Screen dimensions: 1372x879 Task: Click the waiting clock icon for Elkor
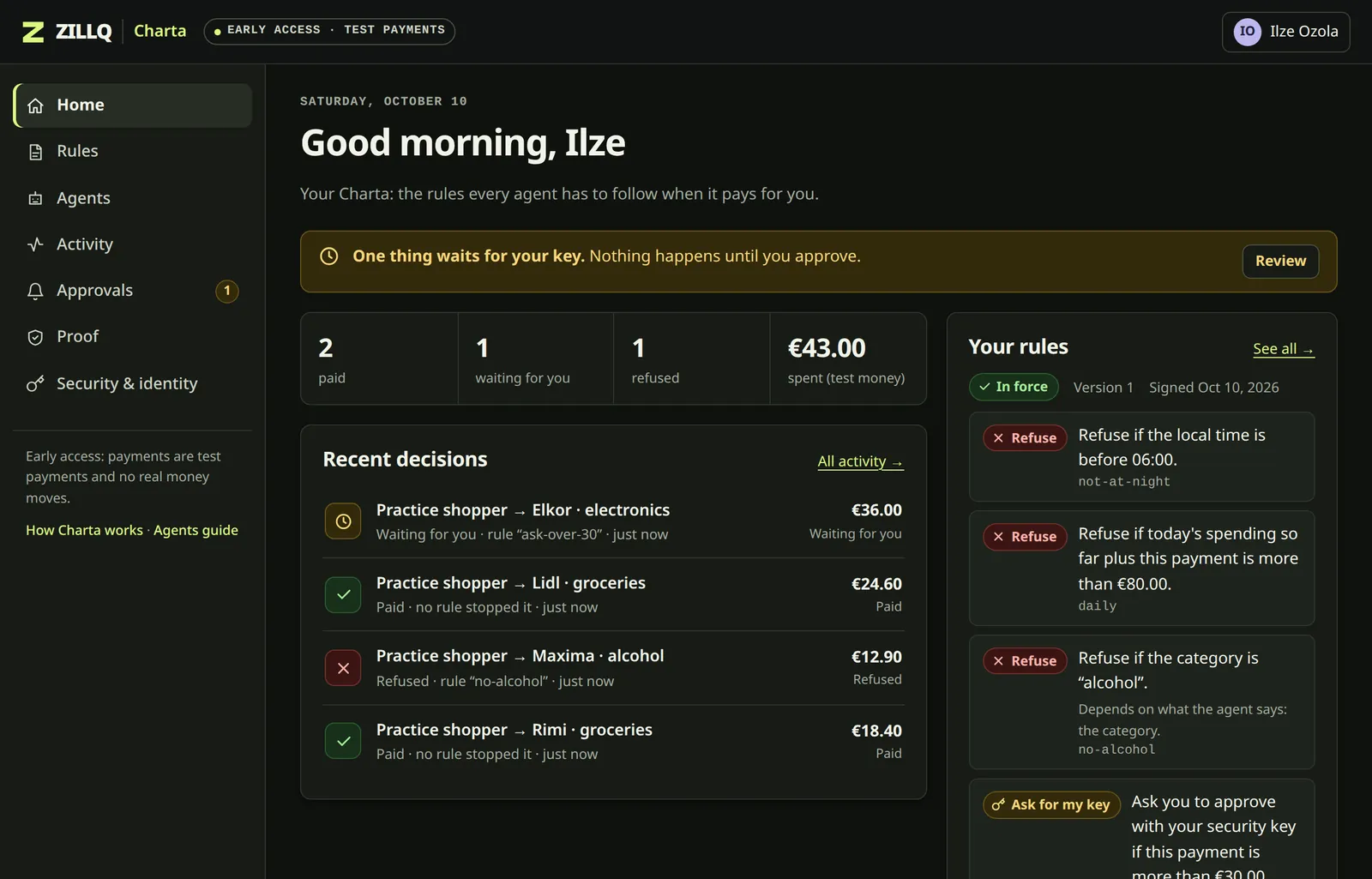(x=343, y=521)
